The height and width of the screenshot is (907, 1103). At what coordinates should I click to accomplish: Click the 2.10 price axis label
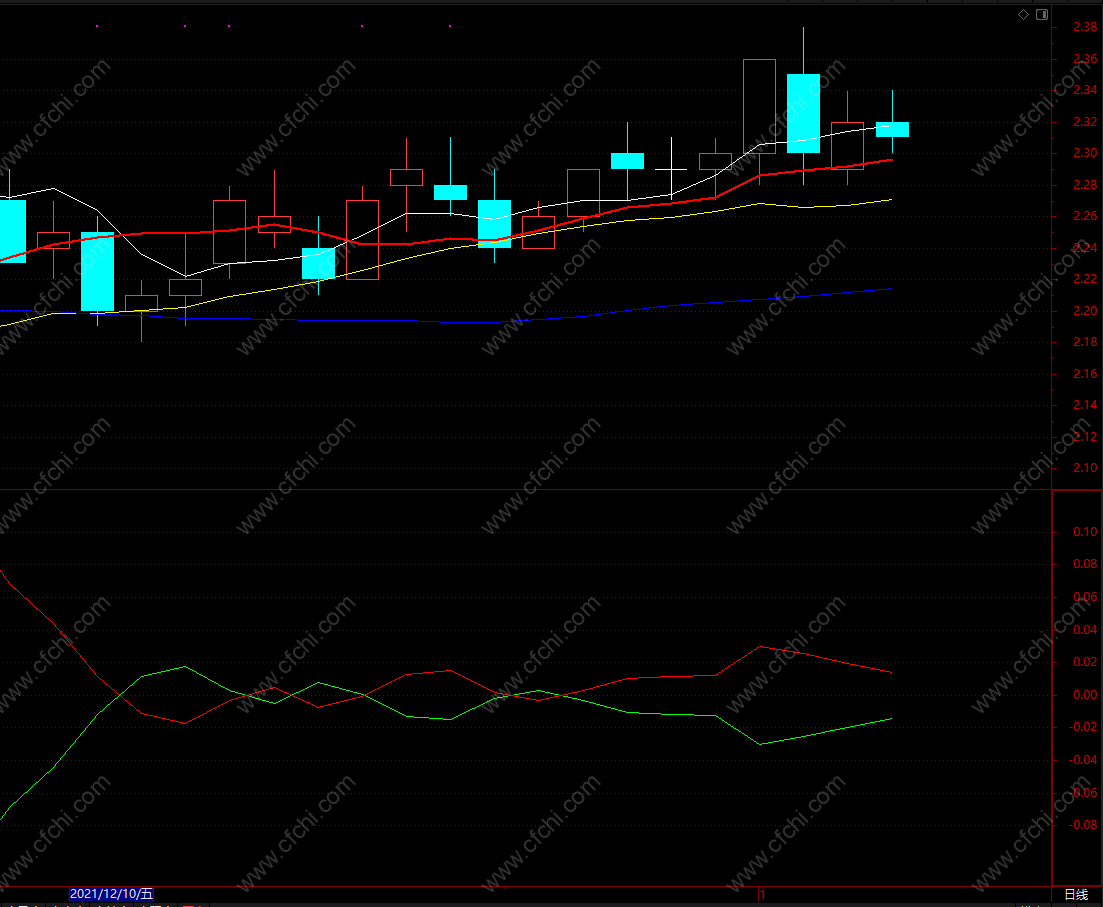(x=1085, y=468)
